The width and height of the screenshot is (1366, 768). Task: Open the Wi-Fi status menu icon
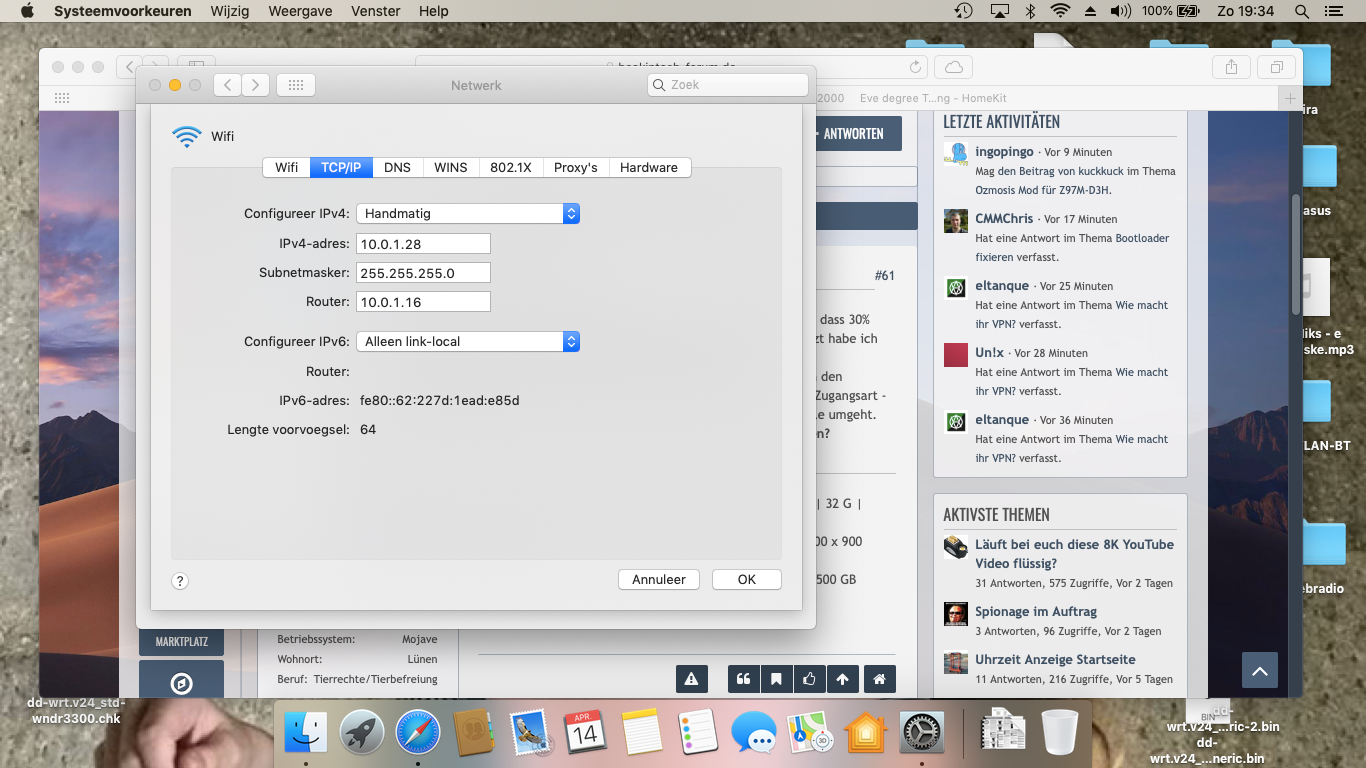click(x=1060, y=11)
